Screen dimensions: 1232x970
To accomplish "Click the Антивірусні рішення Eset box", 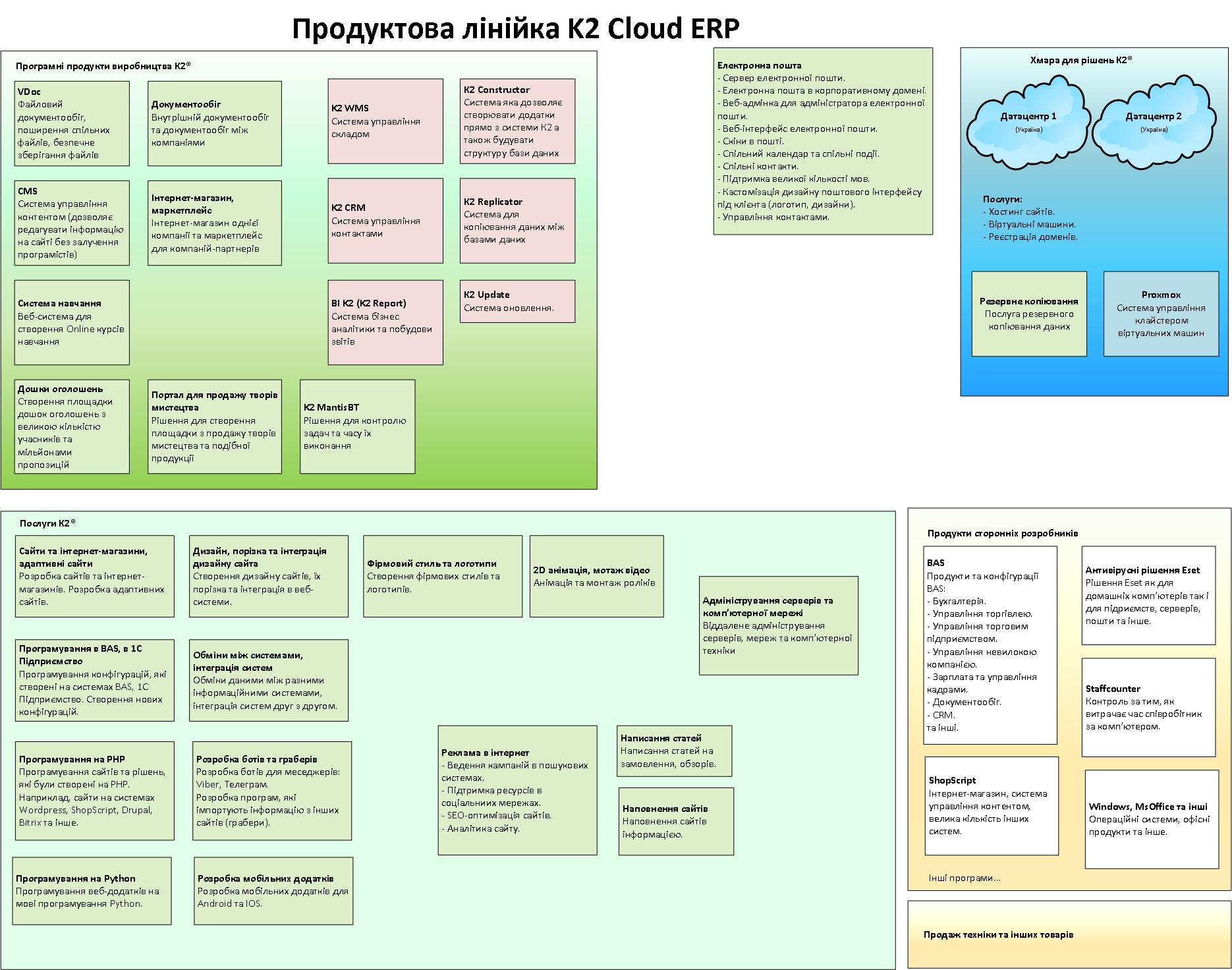I will (x=1148, y=595).
